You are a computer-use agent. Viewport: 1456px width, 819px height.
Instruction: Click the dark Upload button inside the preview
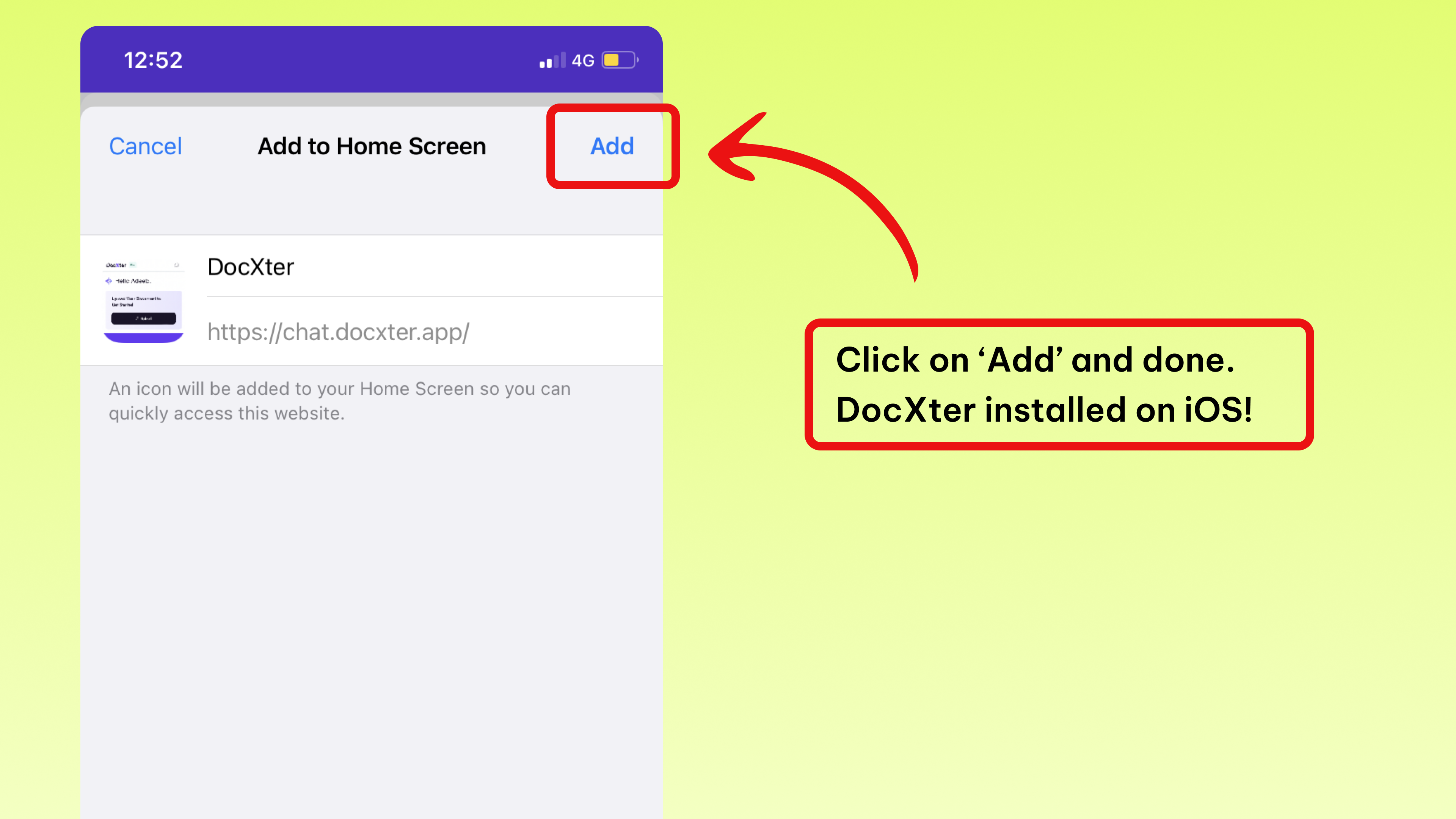coord(144,319)
